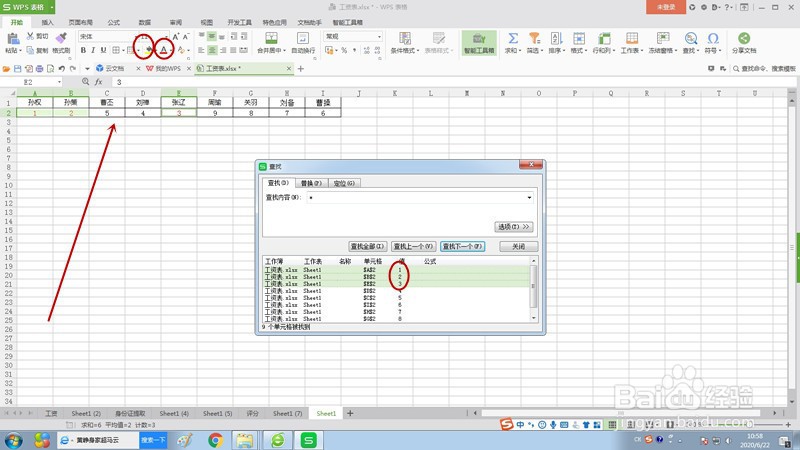Select the $A$2 result row in list
The width and height of the screenshot is (800, 450).
coord(396,269)
